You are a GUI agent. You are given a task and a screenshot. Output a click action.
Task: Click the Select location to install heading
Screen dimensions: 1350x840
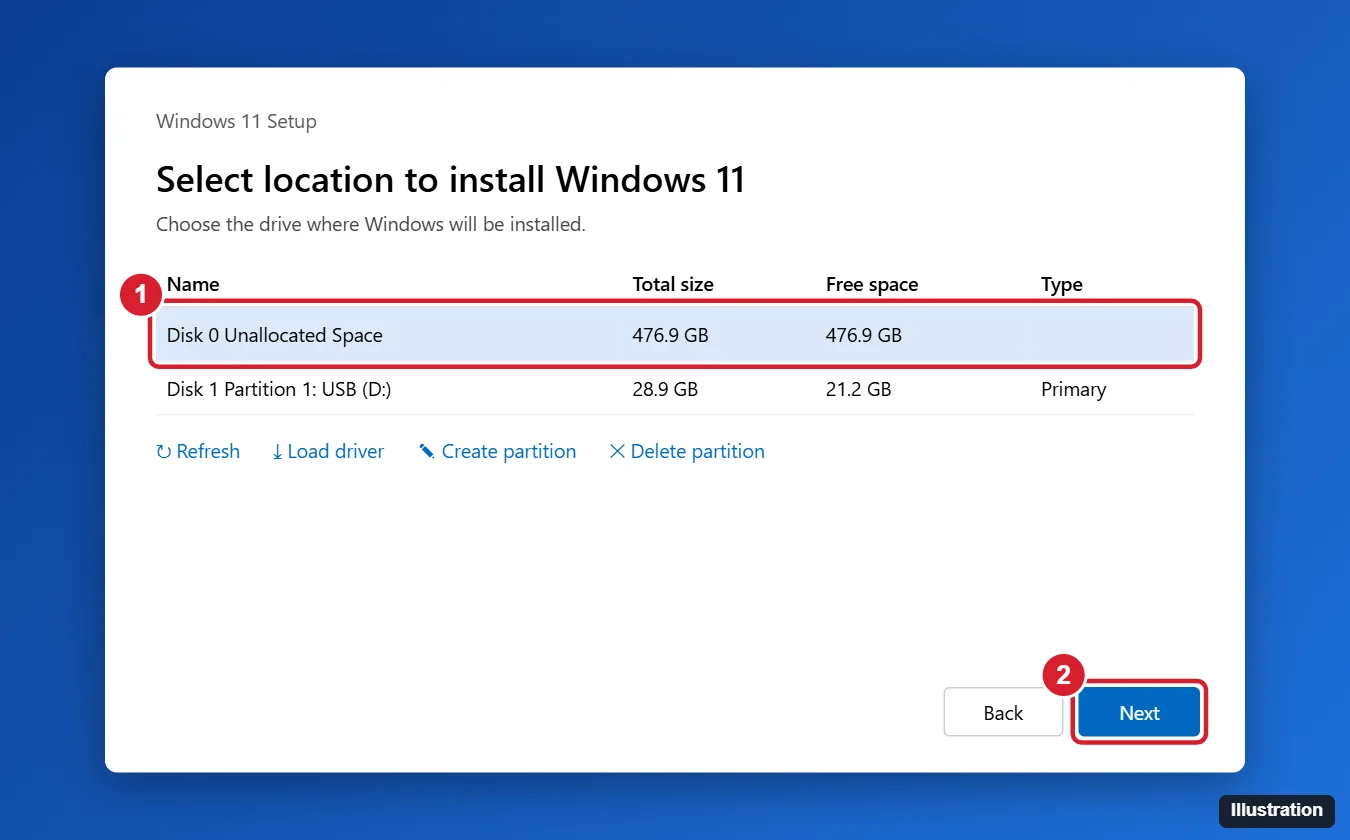tap(451, 180)
